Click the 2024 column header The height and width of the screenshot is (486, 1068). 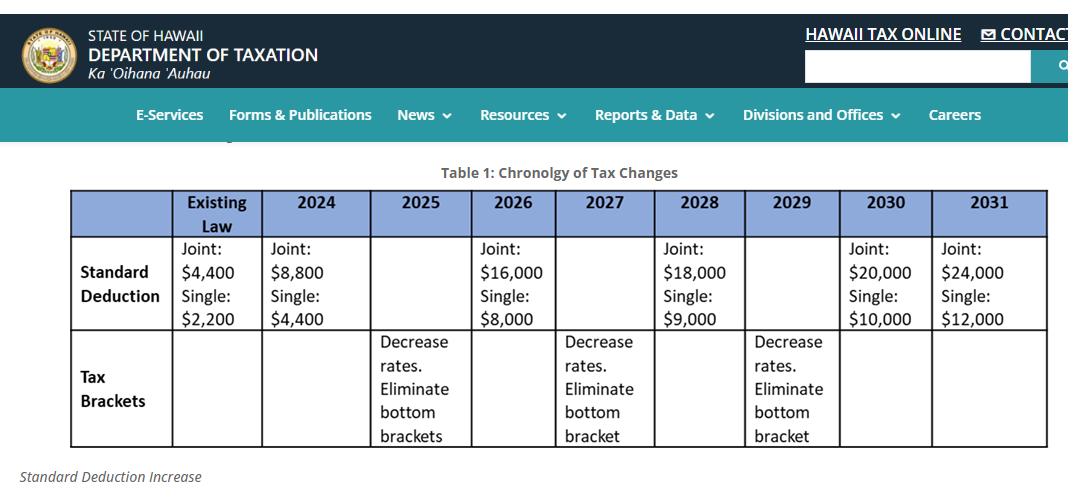pyautogui.click(x=316, y=203)
